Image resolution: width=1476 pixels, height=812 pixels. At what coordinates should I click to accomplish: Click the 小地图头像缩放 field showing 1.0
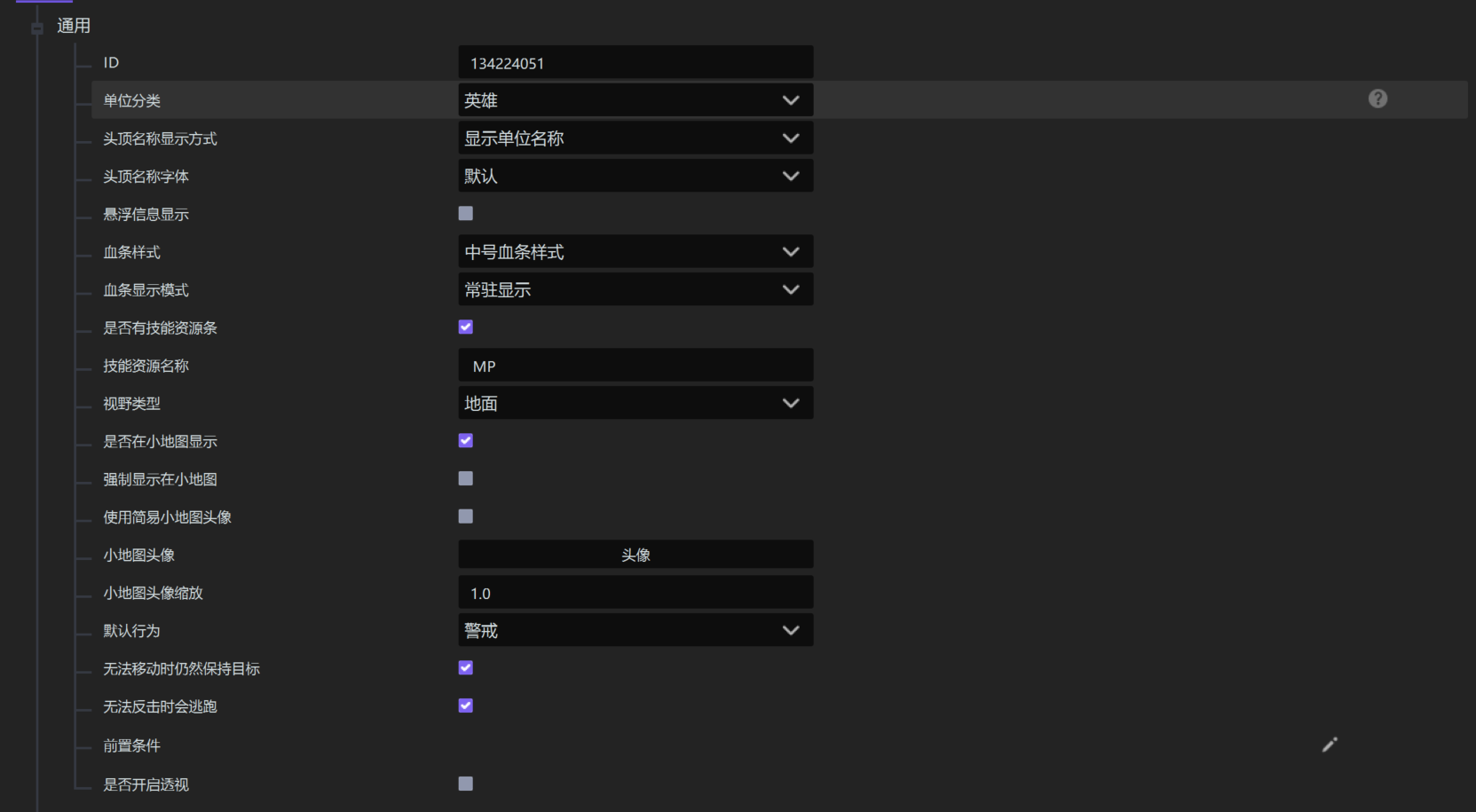(635, 593)
